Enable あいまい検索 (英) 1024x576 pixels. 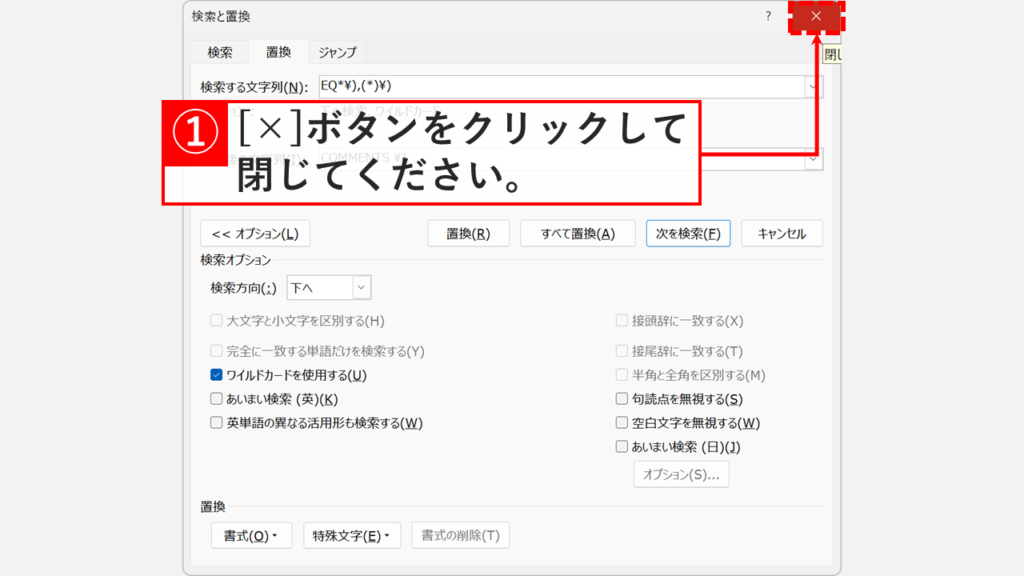click(x=216, y=396)
